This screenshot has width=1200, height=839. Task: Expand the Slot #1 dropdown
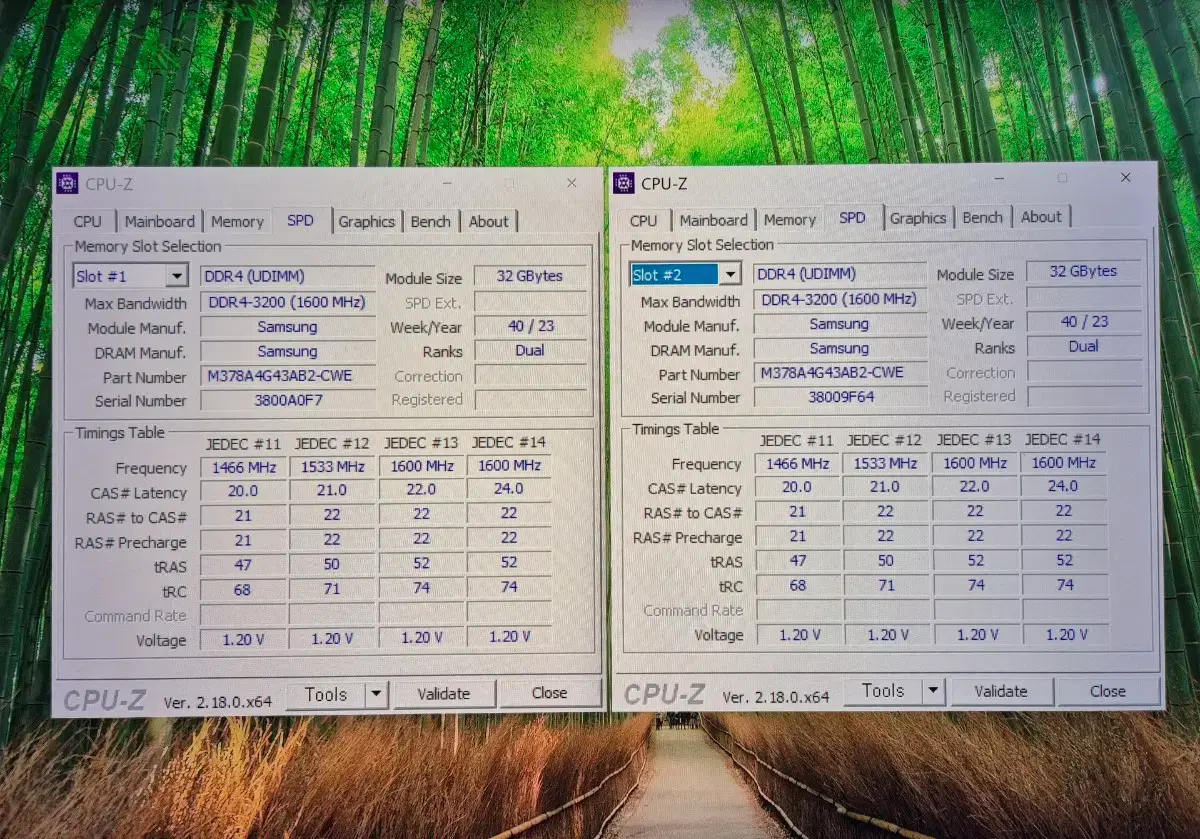coord(177,277)
